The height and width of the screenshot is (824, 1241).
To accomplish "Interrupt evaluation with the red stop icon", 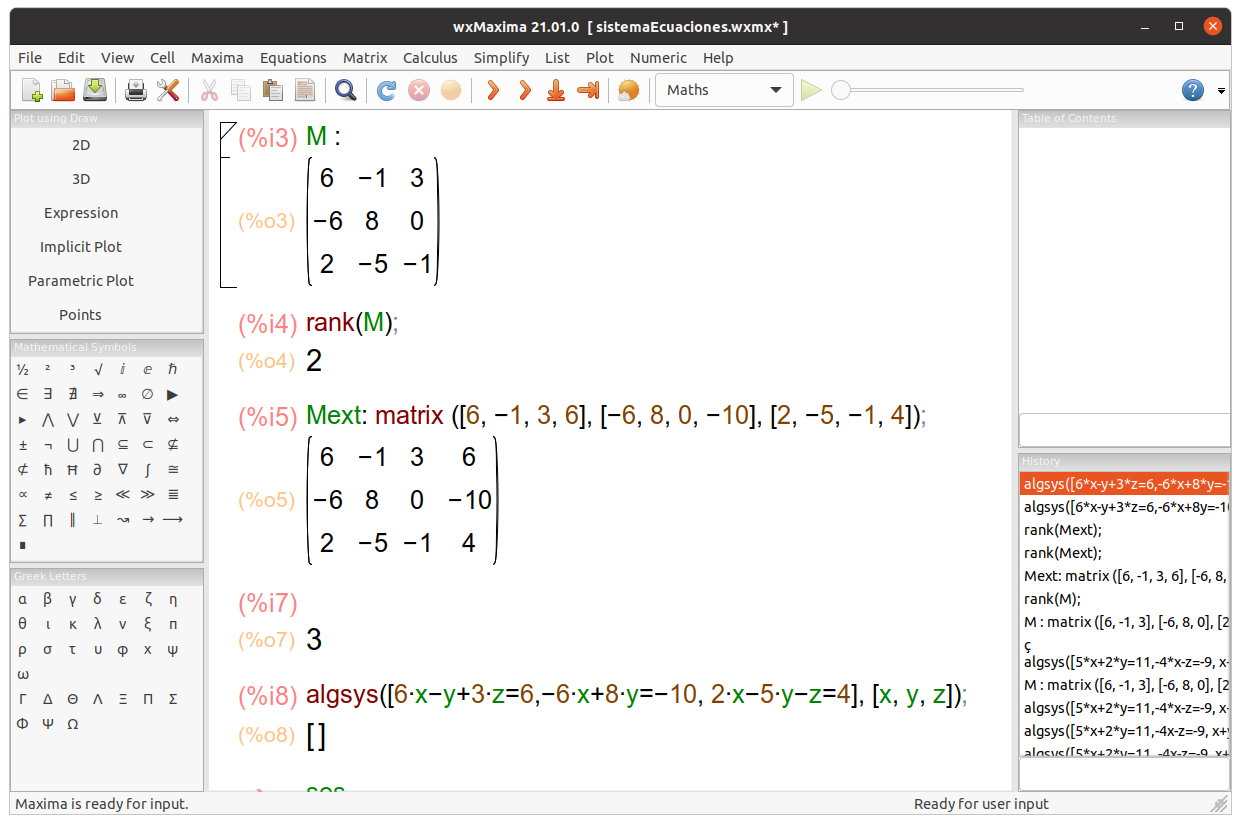I will pyautogui.click(x=418, y=90).
